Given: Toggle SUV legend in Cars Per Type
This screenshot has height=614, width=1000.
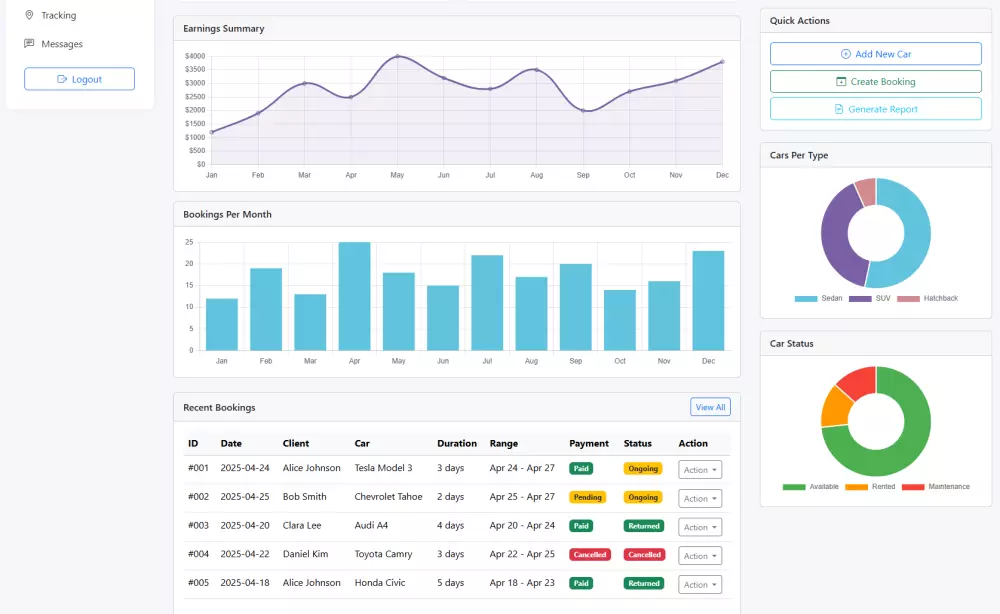Looking at the screenshot, I should [869, 298].
